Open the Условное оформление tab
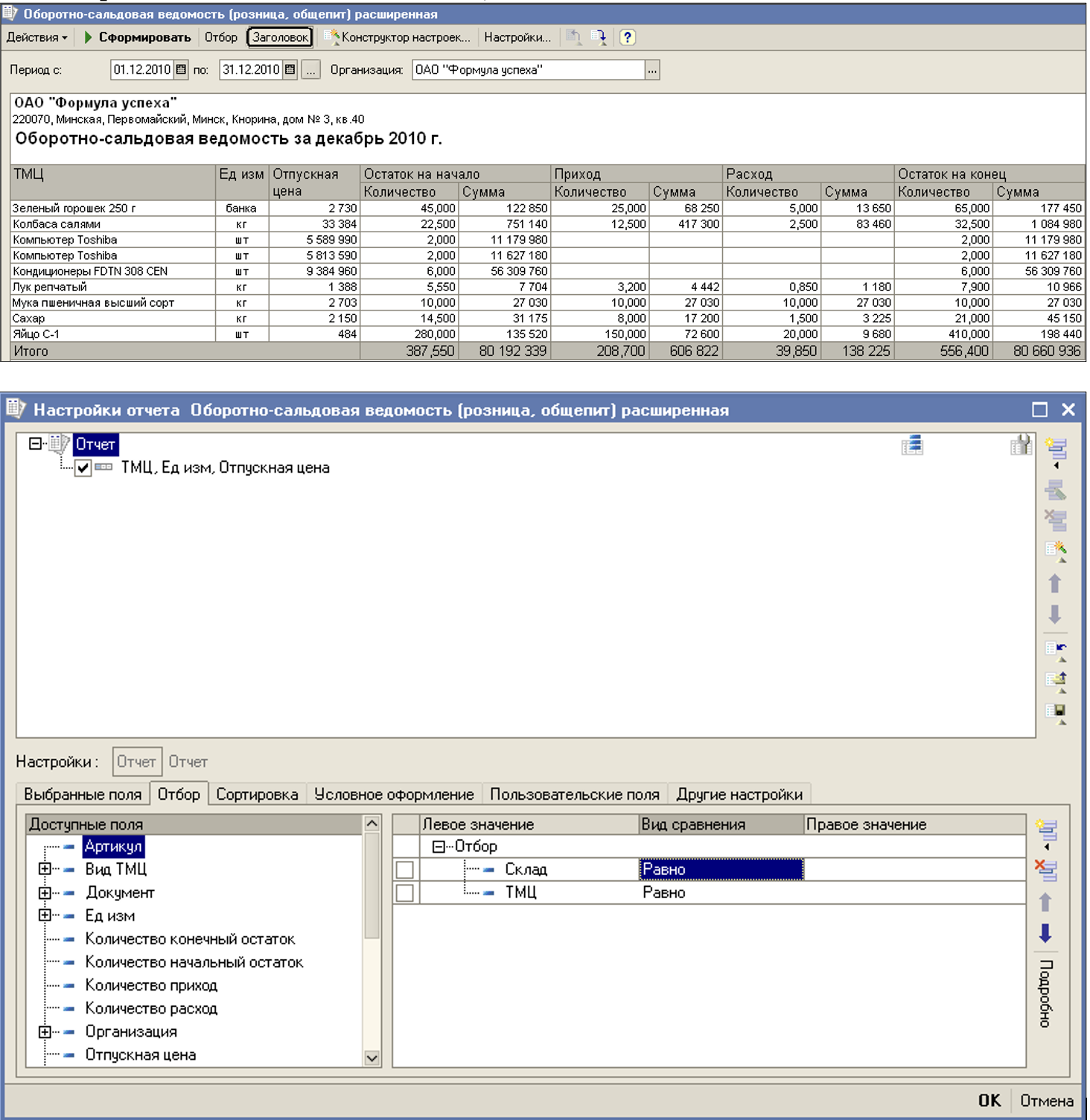 pyautogui.click(x=394, y=795)
